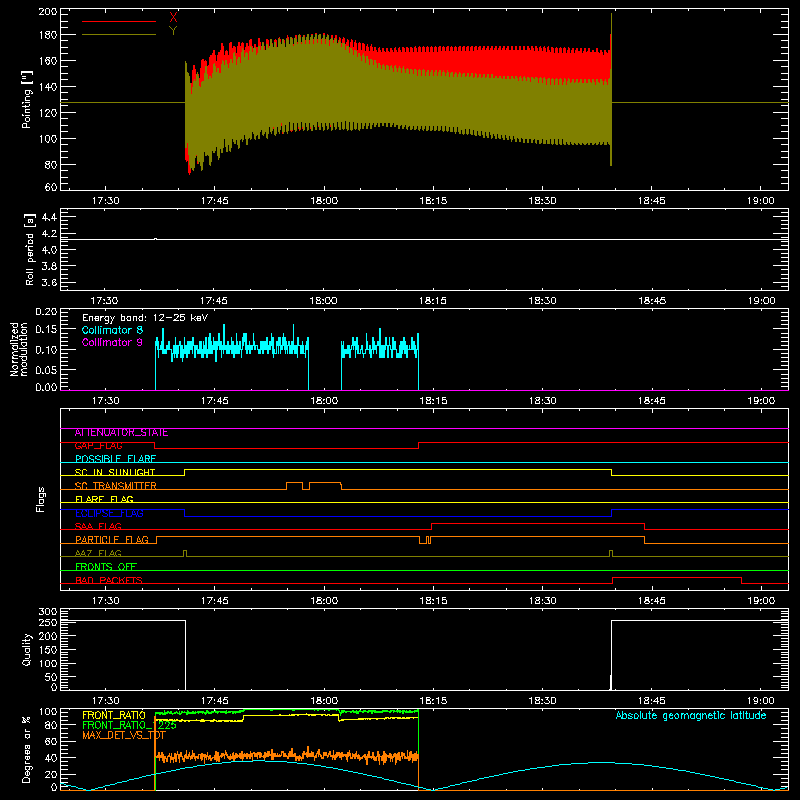800x800 pixels.
Task: Select the SC_TRANSMITTER flag label
Action: coord(115,486)
